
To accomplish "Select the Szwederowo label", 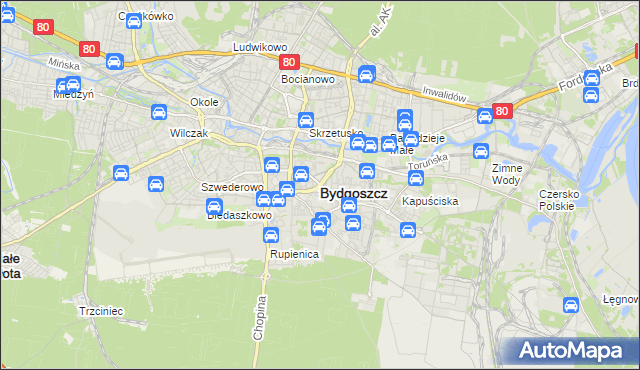I will point(232,187).
